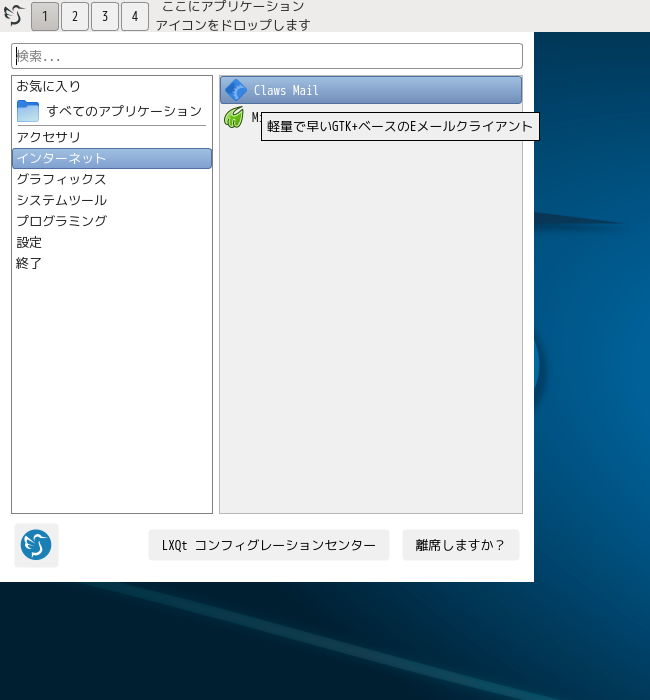Click the green leaf application icon

[234, 117]
